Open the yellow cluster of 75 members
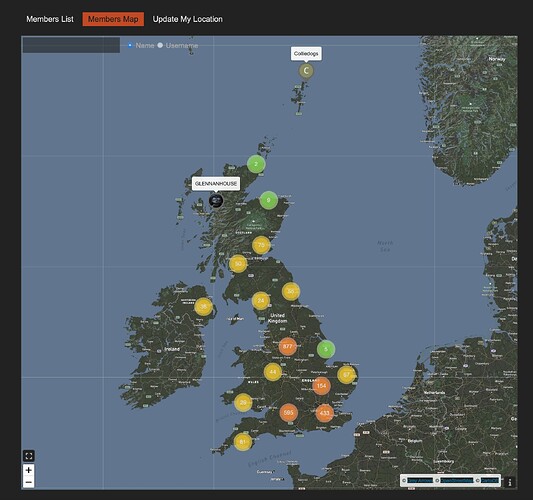 261,245
